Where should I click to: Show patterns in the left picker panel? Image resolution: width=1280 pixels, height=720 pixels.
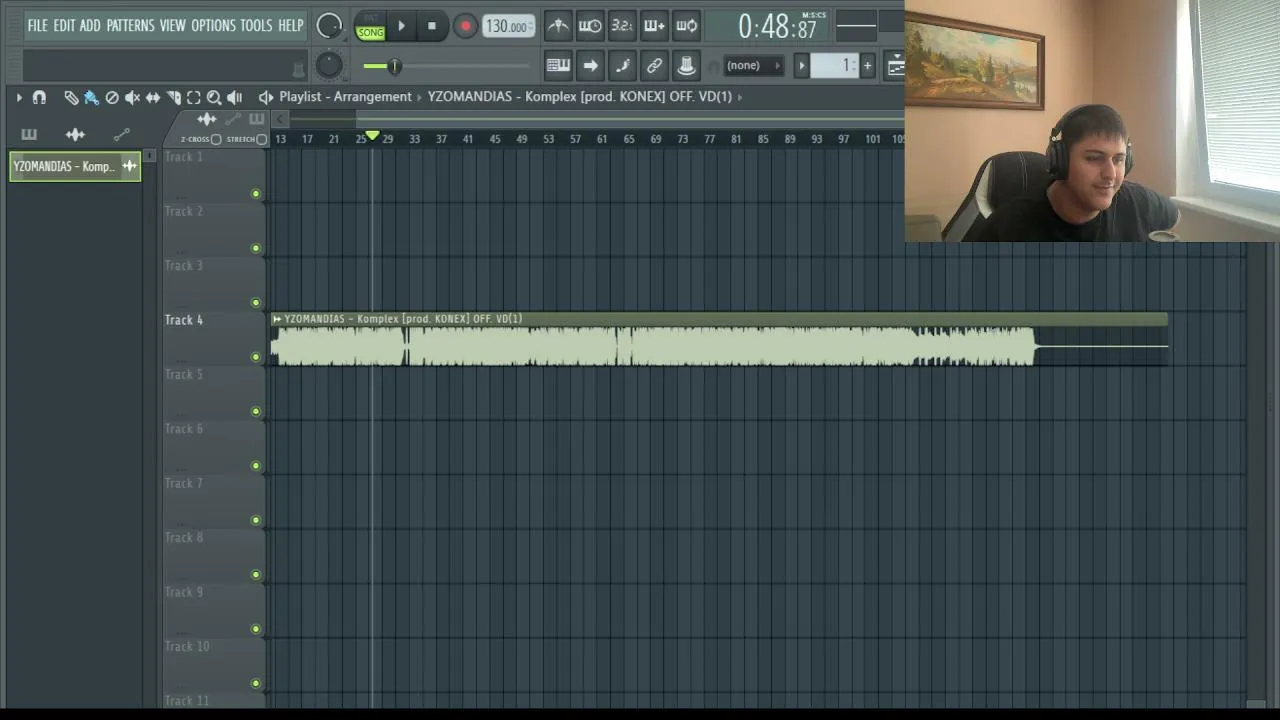tap(29, 135)
